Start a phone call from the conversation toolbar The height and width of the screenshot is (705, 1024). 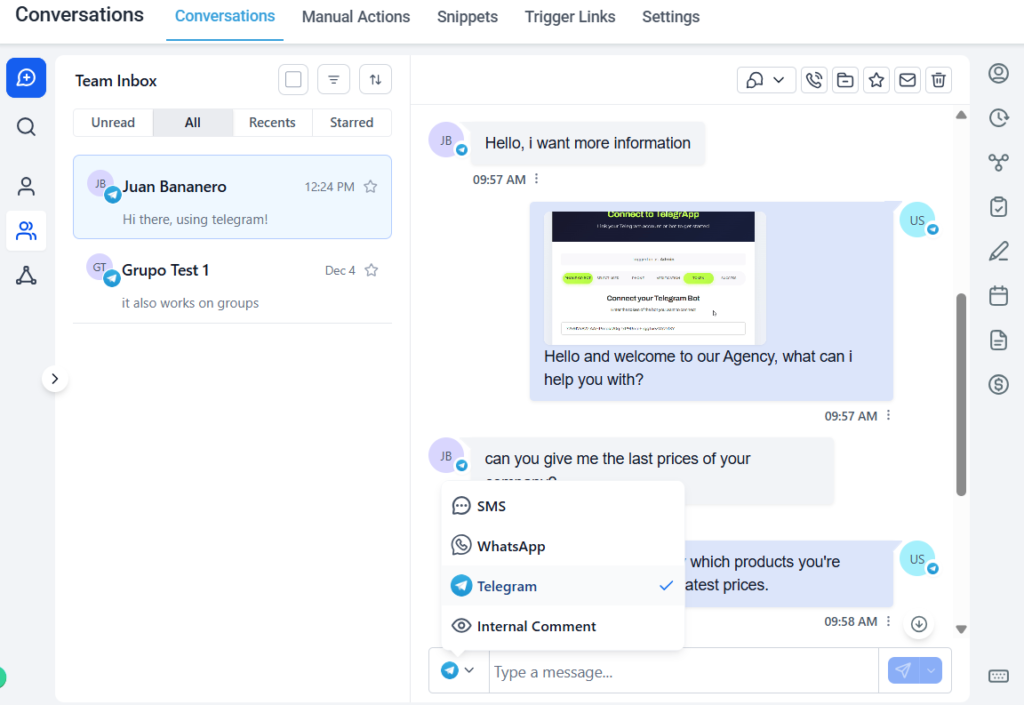pyautogui.click(x=814, y=80)
